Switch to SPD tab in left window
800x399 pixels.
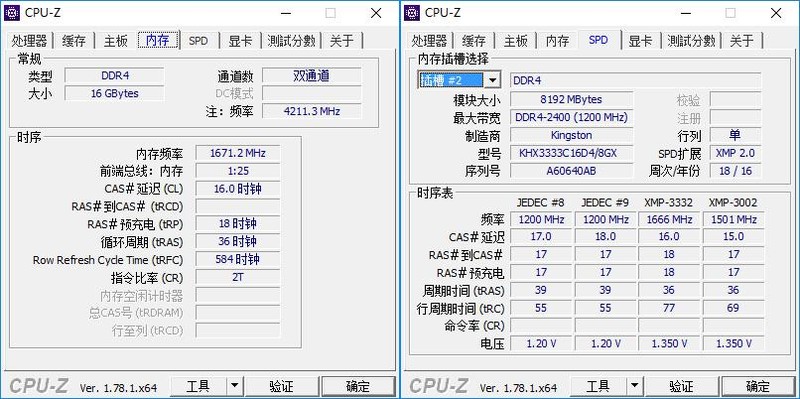pos(198,41)
